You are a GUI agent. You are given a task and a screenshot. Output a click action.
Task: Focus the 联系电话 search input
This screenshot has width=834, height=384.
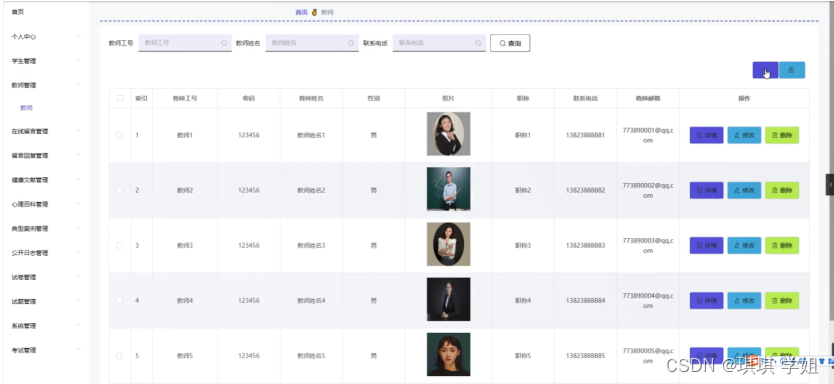click(439, 43)
